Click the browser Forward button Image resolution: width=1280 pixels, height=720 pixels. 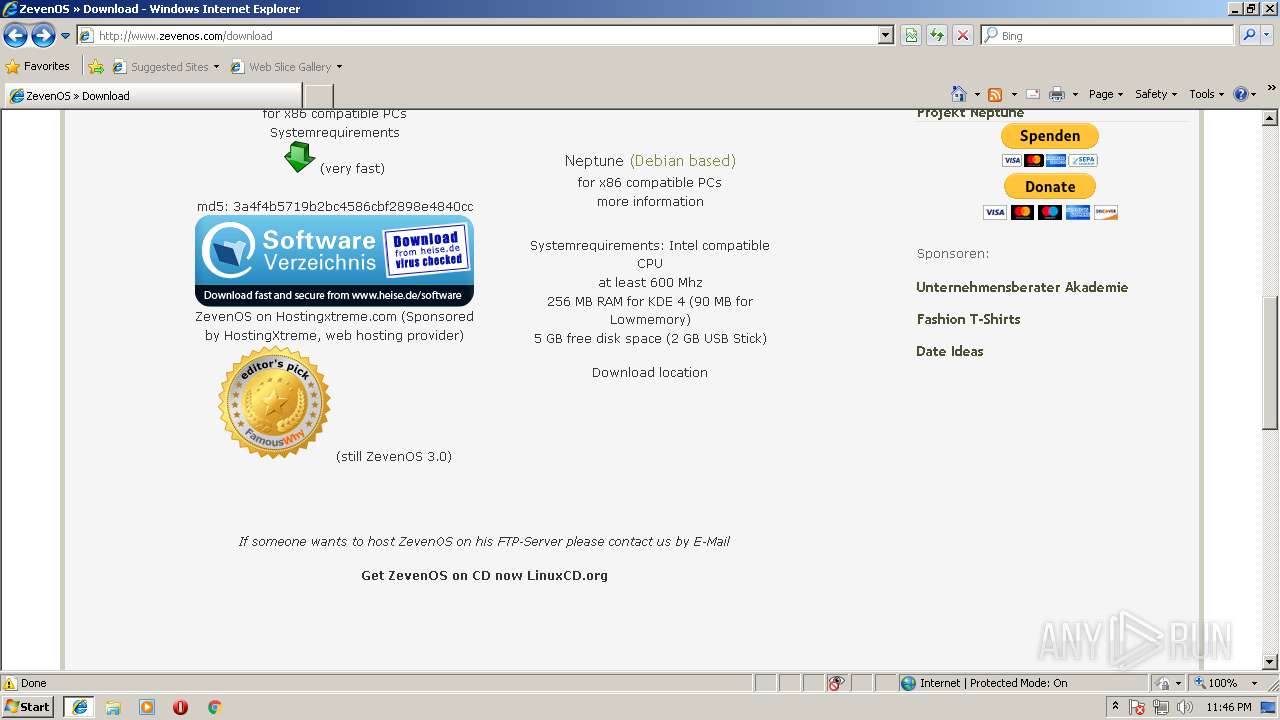coord(43,36)
